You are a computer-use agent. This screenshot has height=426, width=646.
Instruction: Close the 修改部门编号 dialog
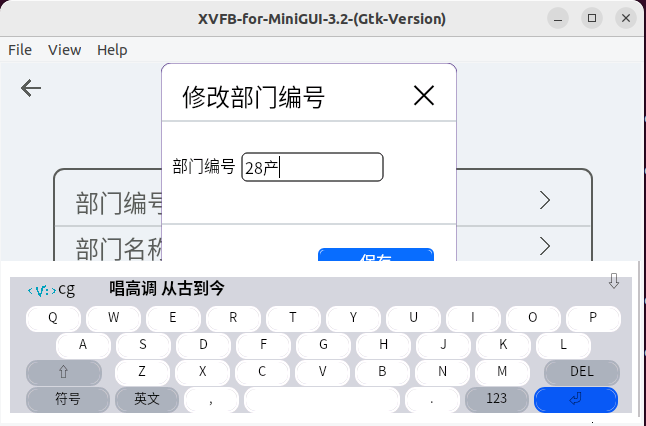point(424,96)
